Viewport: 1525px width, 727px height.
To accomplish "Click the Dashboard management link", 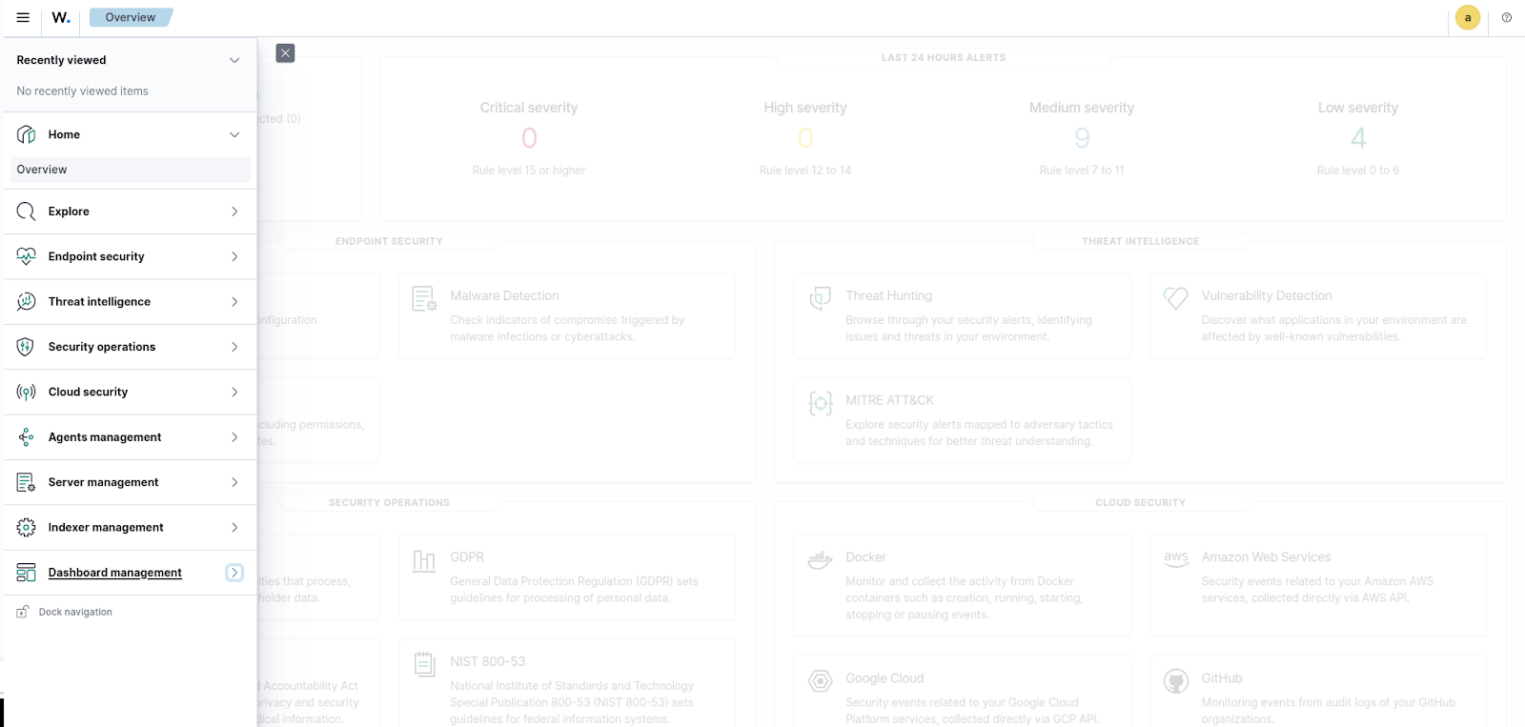I will pos(115,573).
